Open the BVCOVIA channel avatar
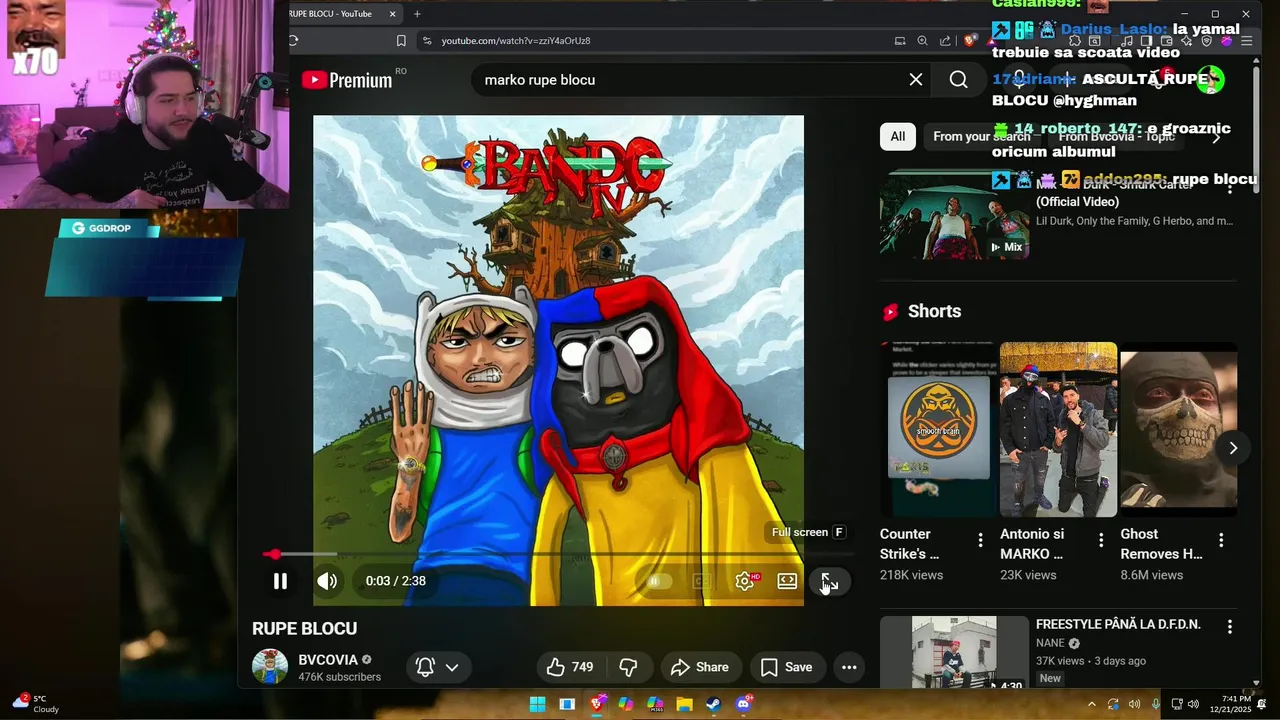Screen dimensions: 1280x720 (x=270, y=667)
